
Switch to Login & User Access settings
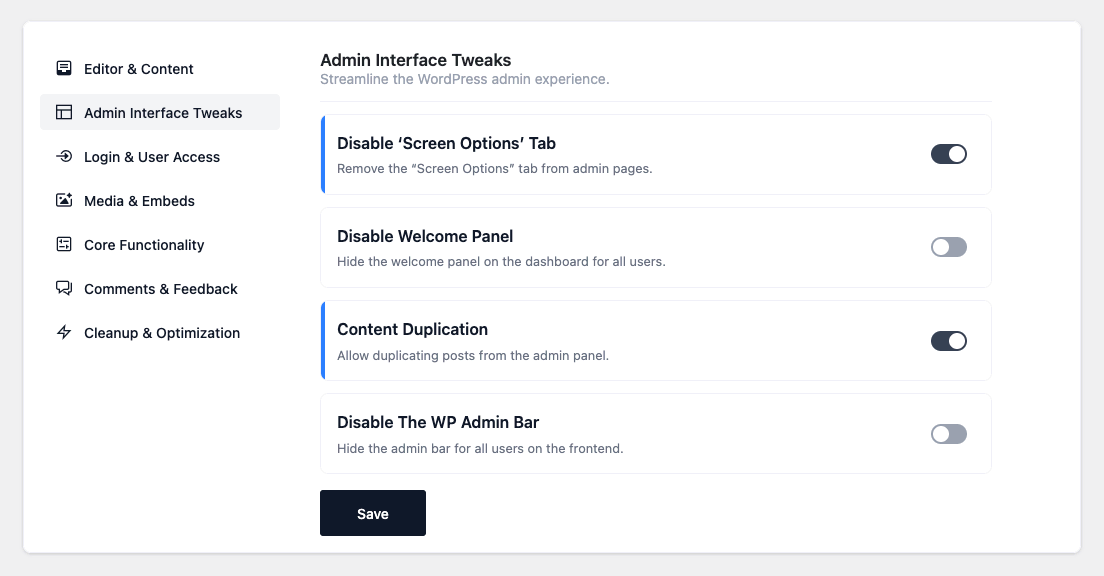(151, 157)
